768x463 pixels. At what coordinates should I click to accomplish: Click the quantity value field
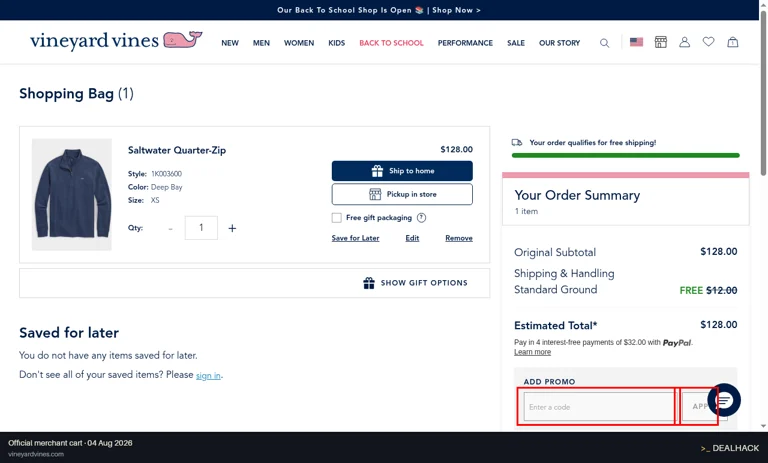[201, 228]
